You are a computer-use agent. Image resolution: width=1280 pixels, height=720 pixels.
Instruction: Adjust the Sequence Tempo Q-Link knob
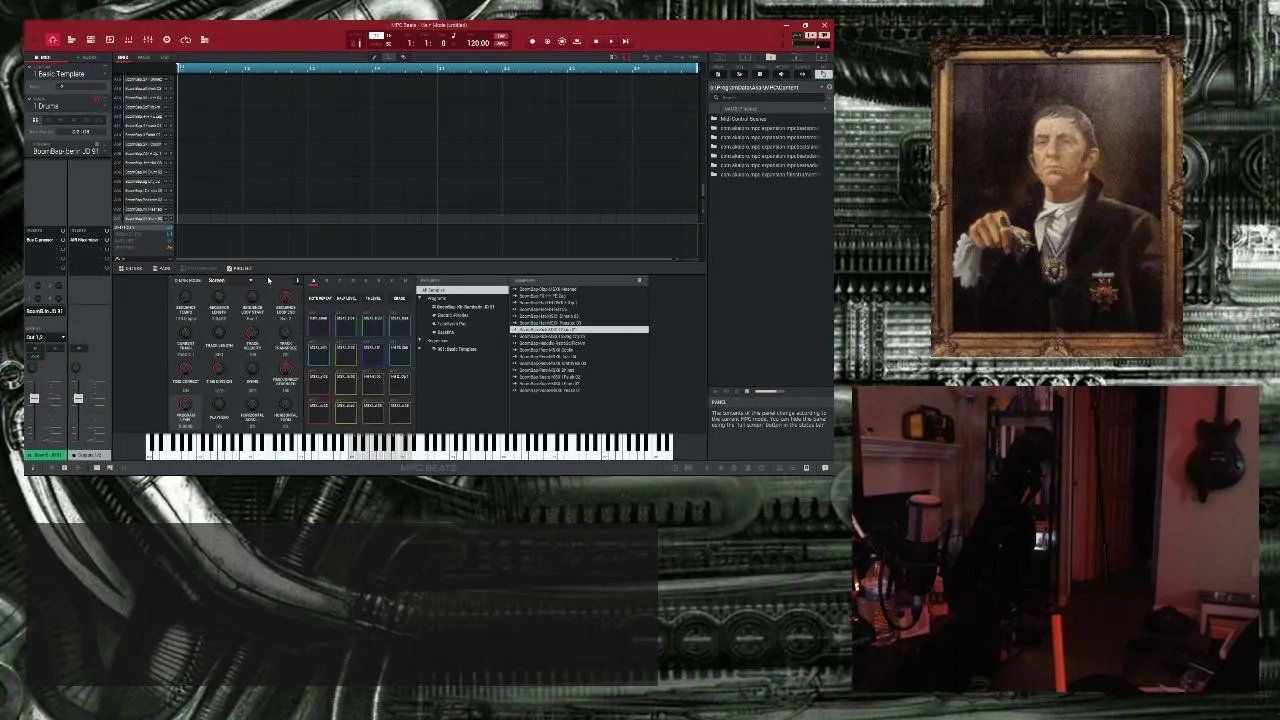click(185, 297)
